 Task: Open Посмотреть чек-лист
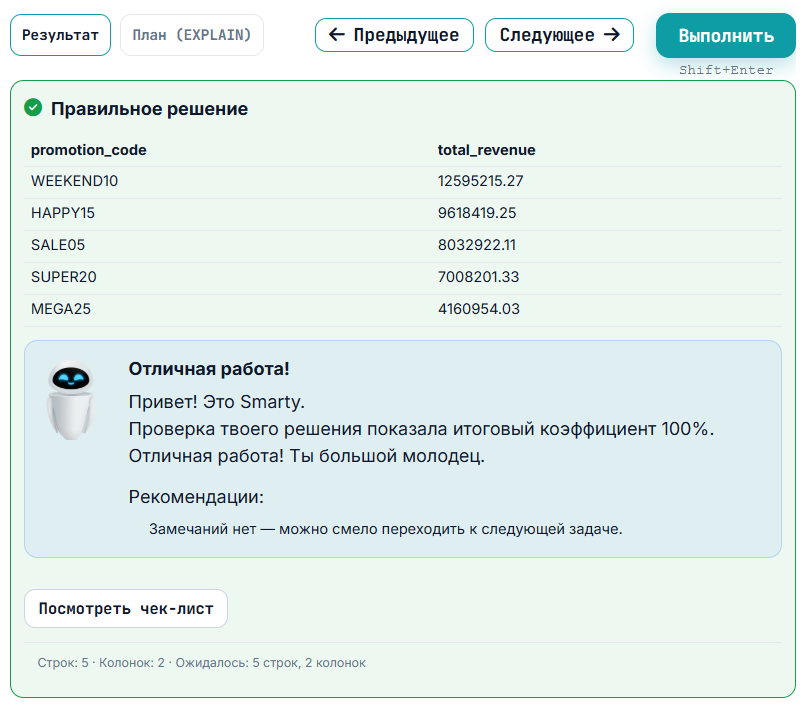point(125,608)
